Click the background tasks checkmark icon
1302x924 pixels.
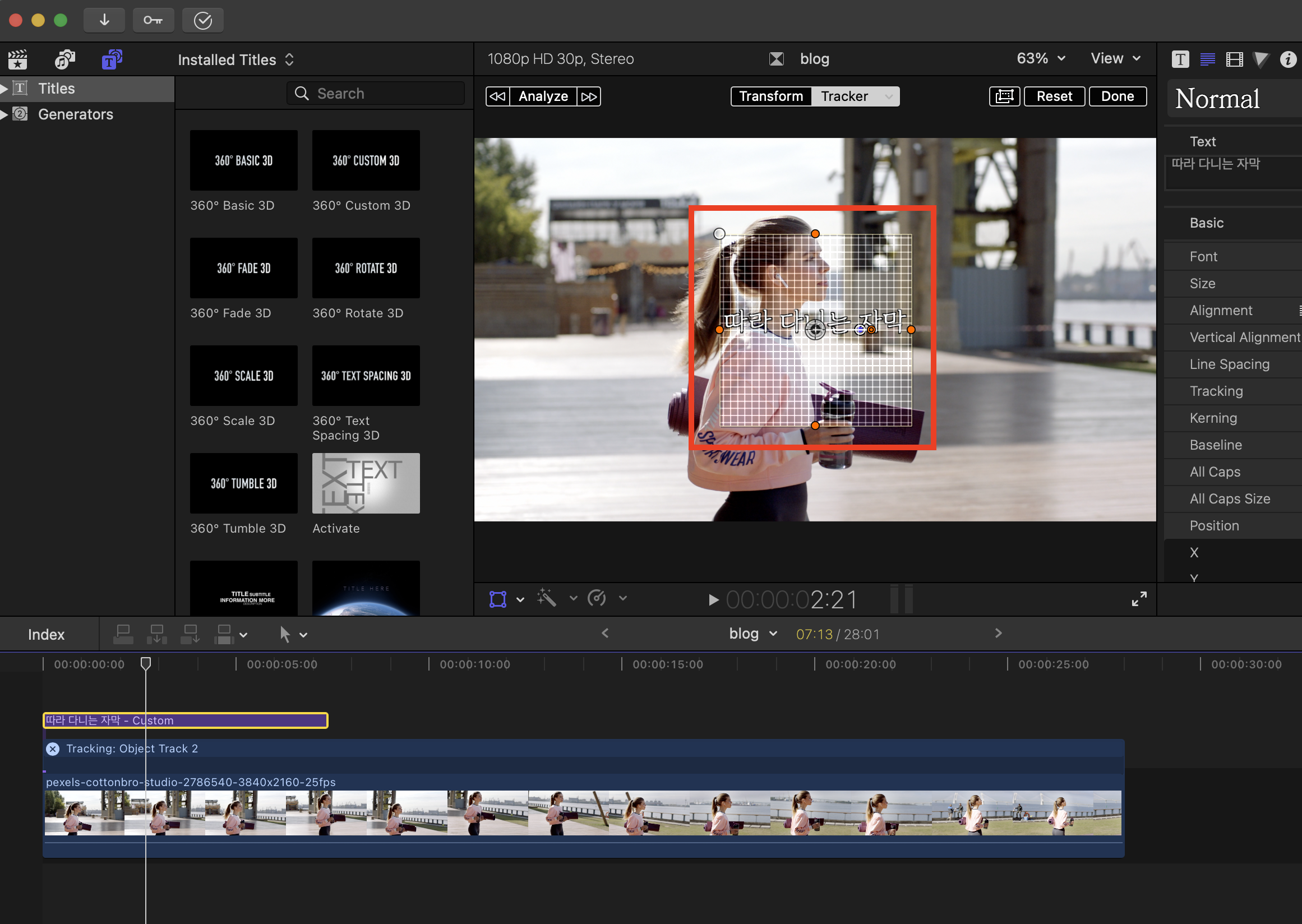coord(202,21)
